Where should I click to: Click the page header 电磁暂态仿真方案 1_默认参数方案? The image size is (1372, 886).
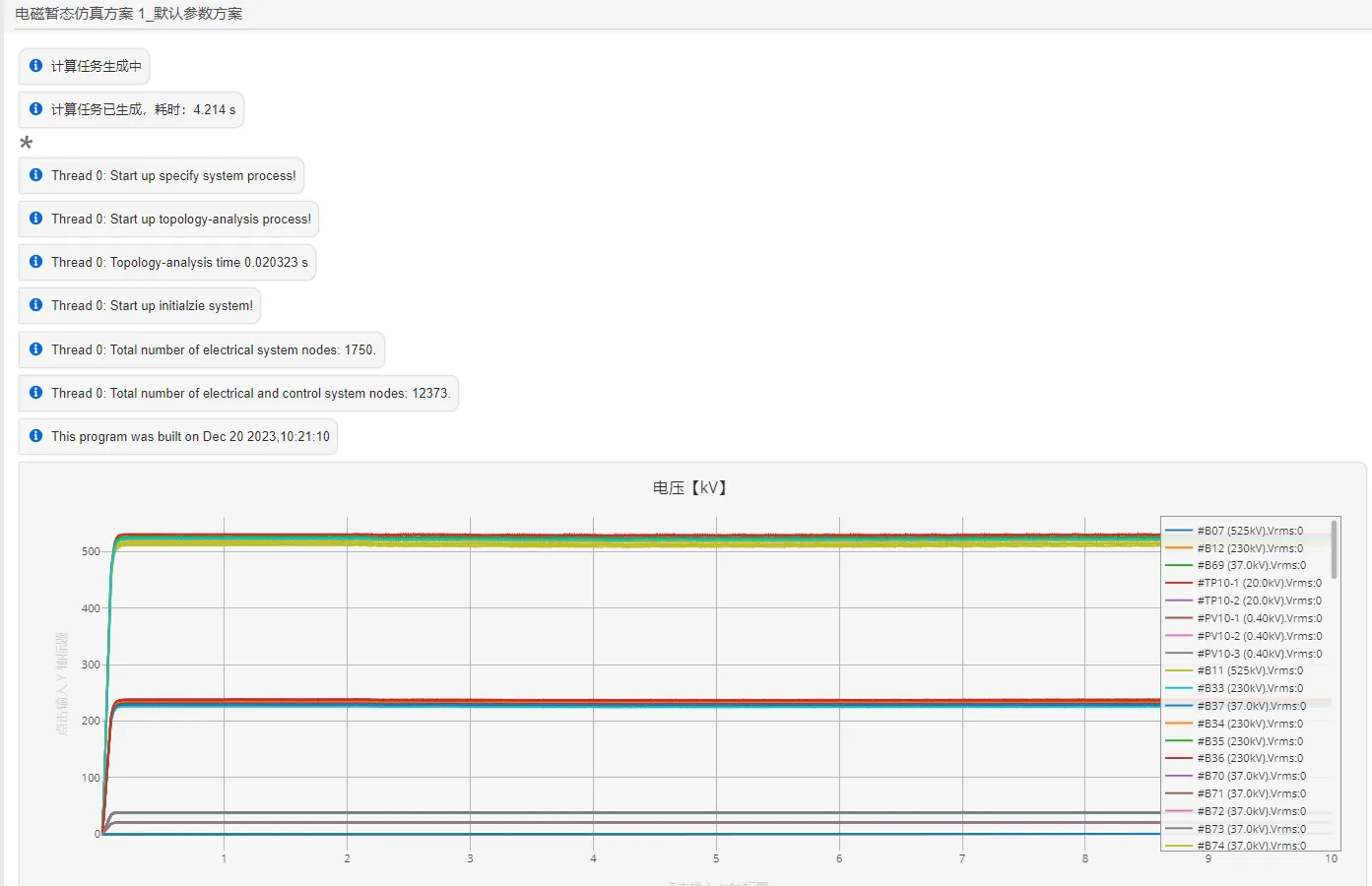click(x=129, y=14)
